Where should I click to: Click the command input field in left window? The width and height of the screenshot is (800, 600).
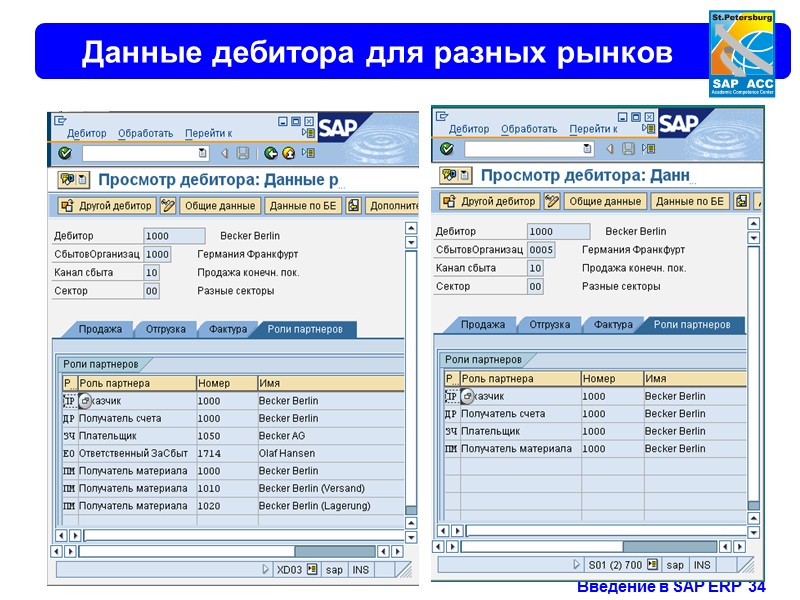point(145,153)
